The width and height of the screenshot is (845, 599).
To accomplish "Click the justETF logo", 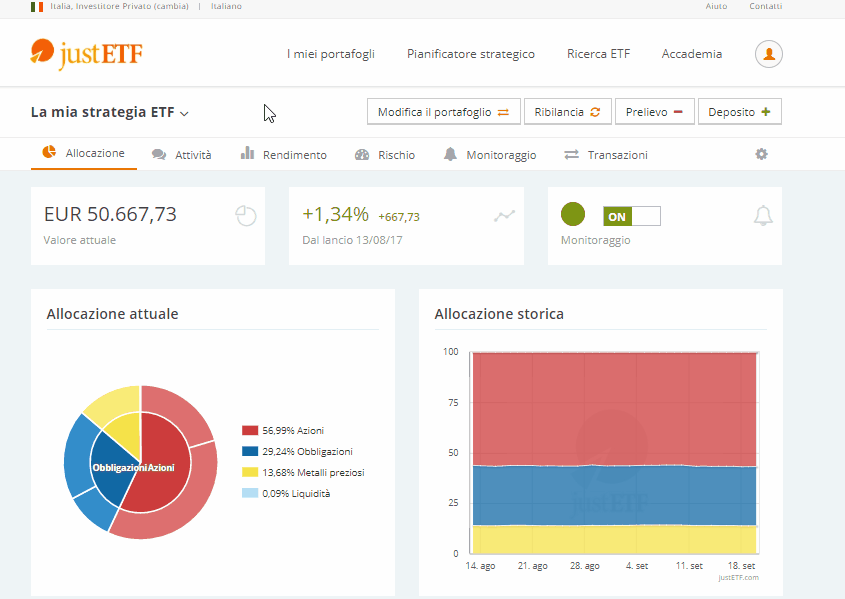I will pyautogui.click(x=86, y=54).
